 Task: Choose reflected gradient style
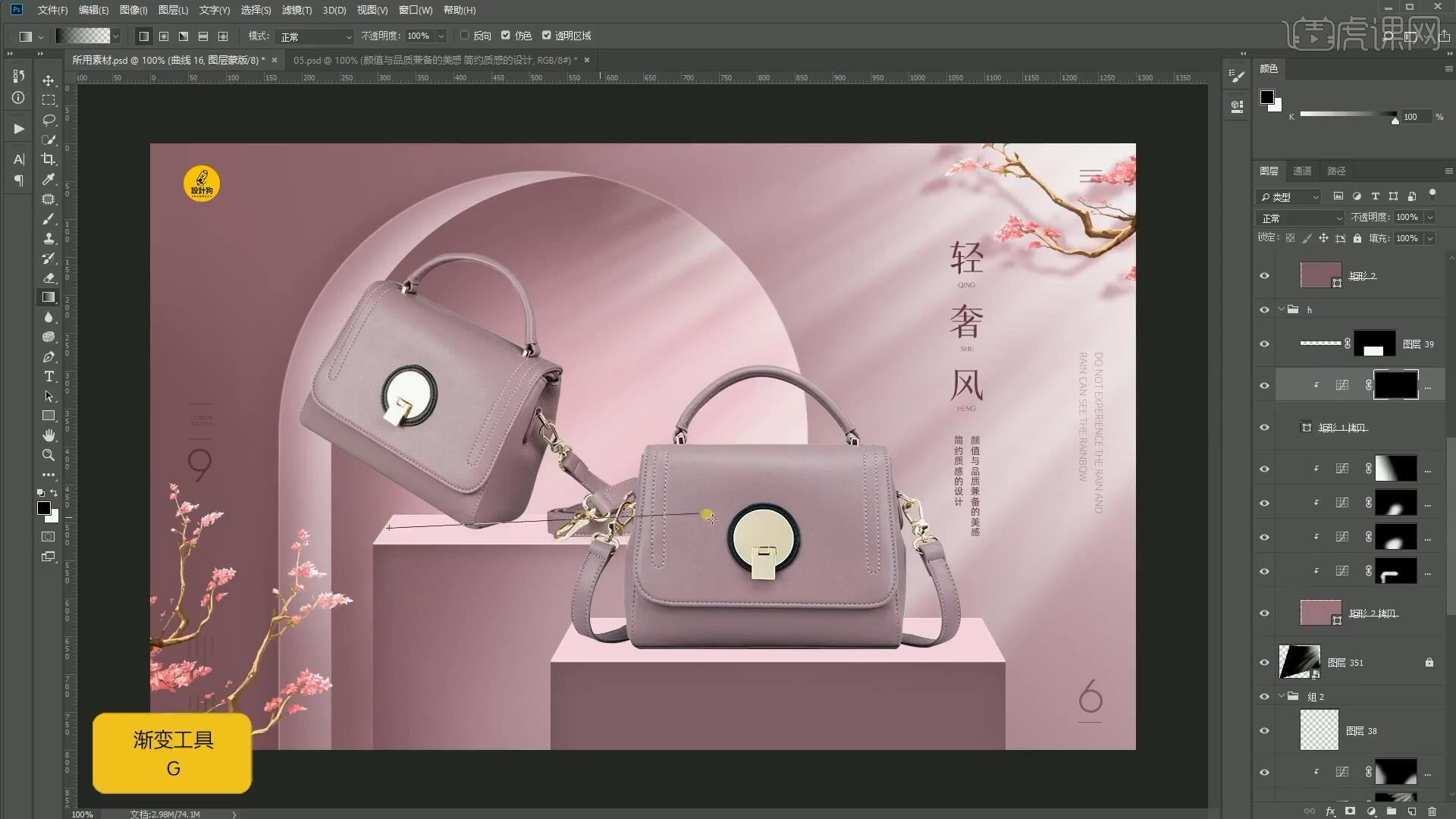pyautogui.click(x=202, y=36)
